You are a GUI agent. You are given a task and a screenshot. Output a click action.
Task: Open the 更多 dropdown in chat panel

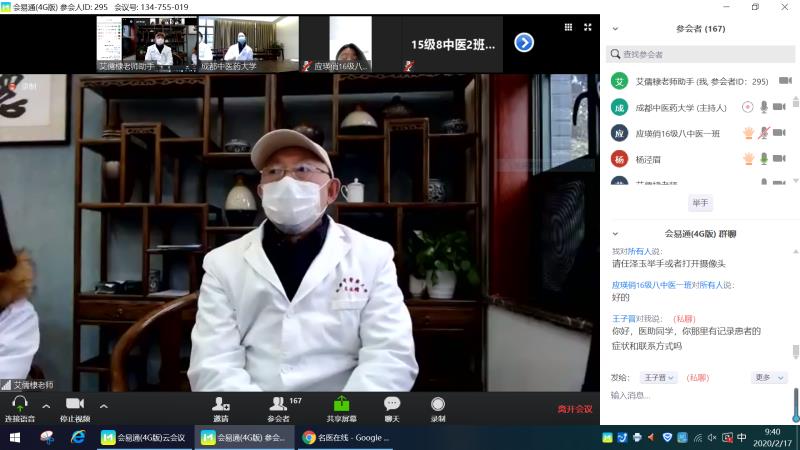[x=769, y=377]
